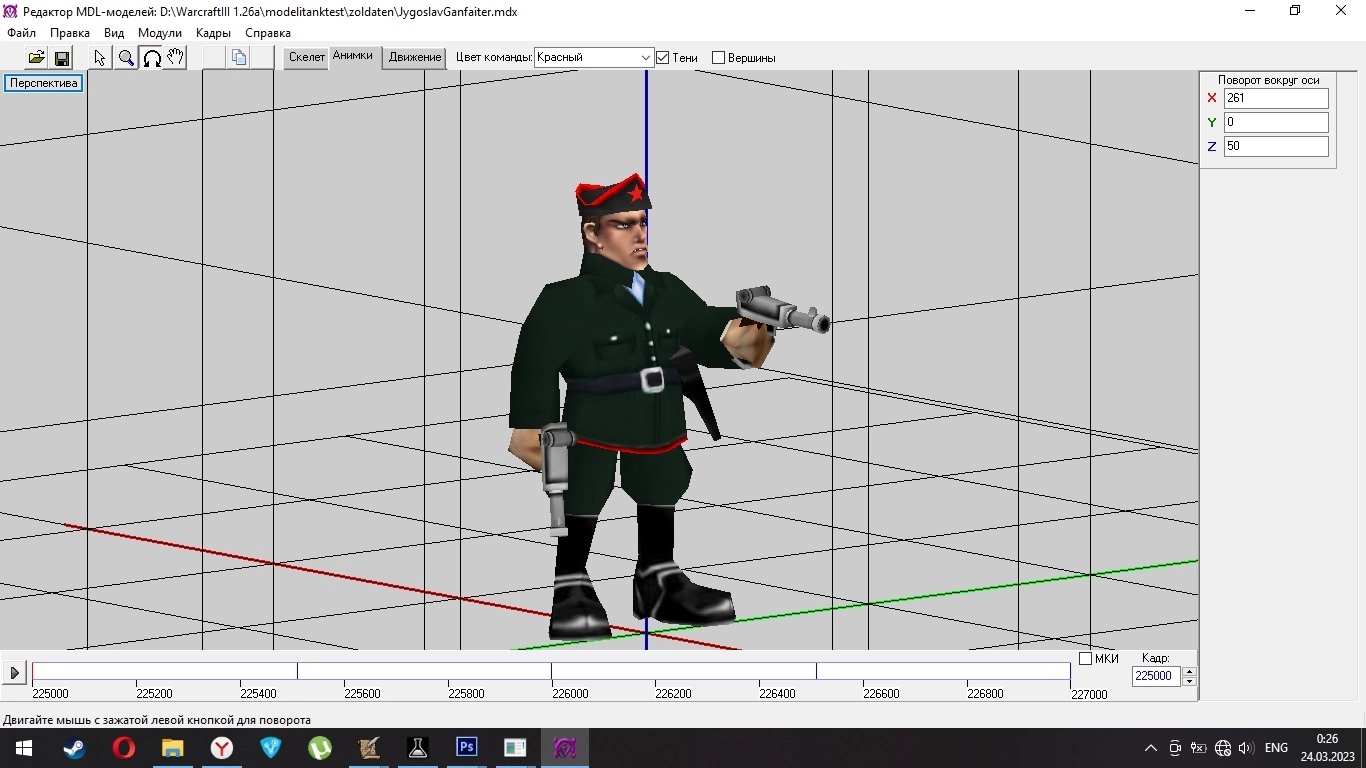The width and height of the screenshot is (1366, 768).
Task: Launch Opera browser from the taskbar
Action: [124, 748]
